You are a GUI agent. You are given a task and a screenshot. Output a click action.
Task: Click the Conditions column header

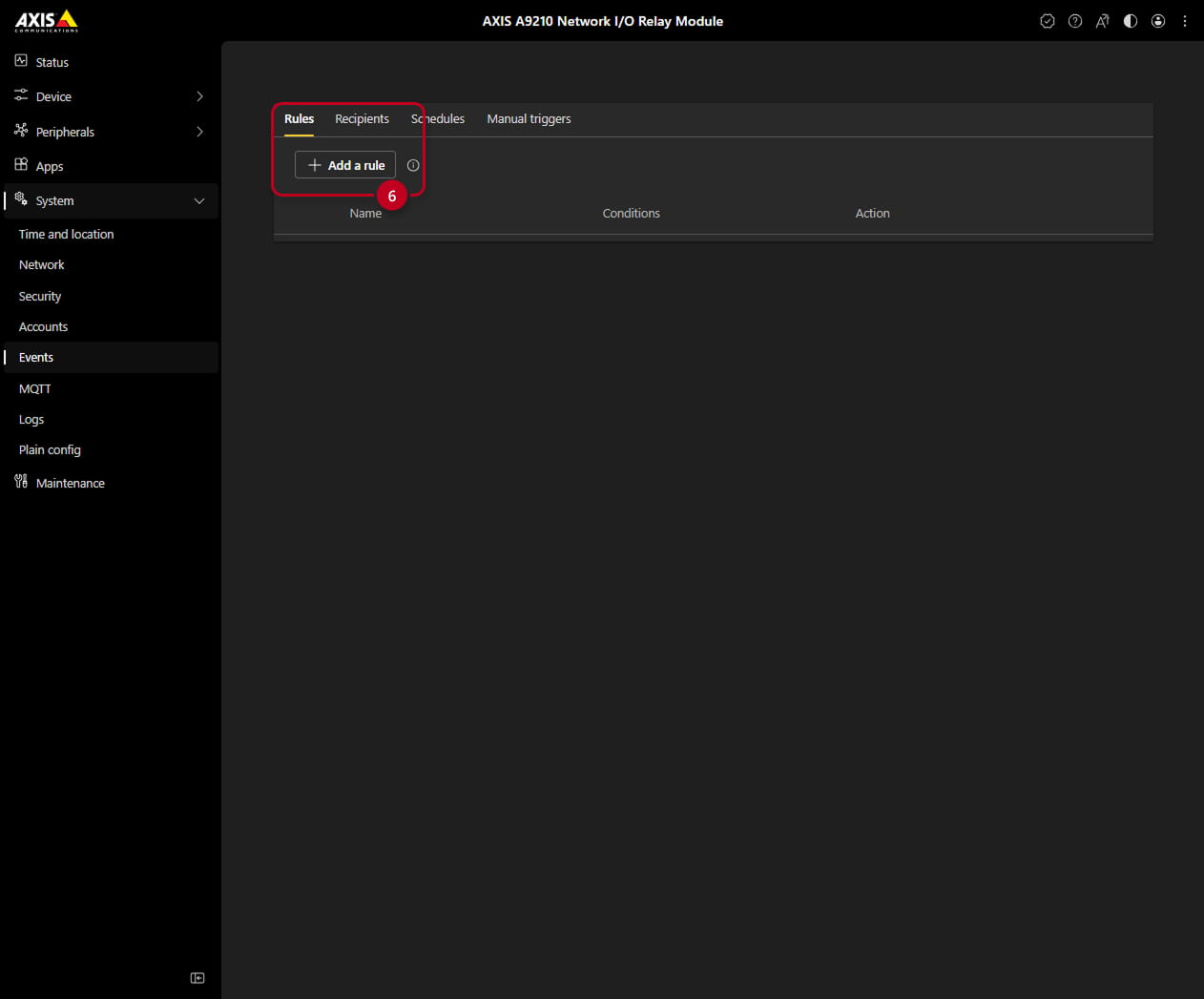pyautogui.click(x=631, y=213)
